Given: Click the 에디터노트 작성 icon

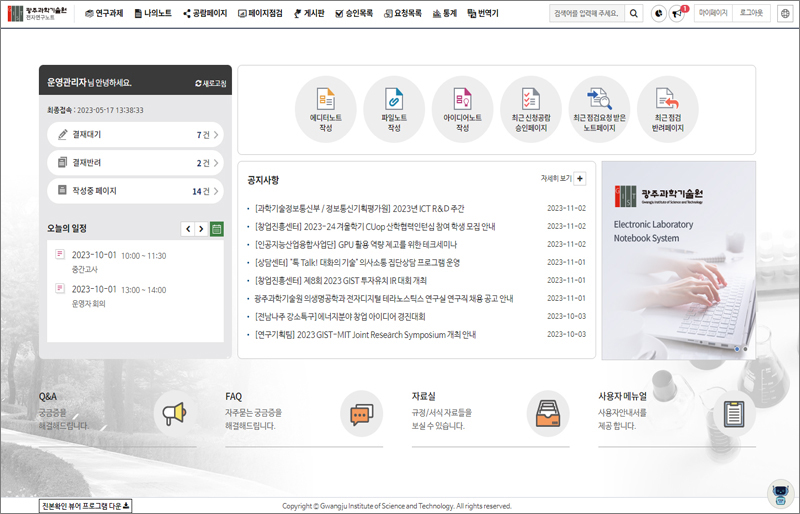Looking at the screenshot, I should [326, 100].
